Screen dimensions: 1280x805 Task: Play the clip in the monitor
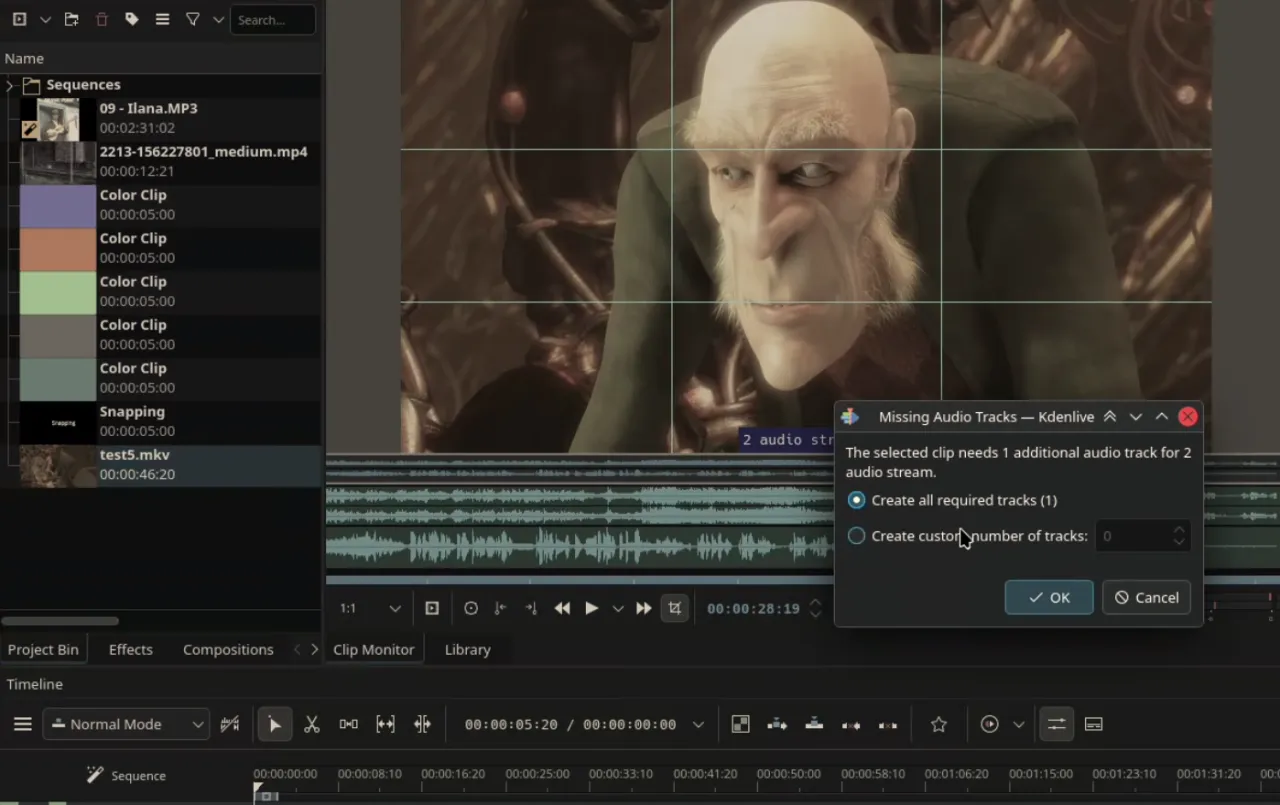pyautogui.click(x=592, y=608)
